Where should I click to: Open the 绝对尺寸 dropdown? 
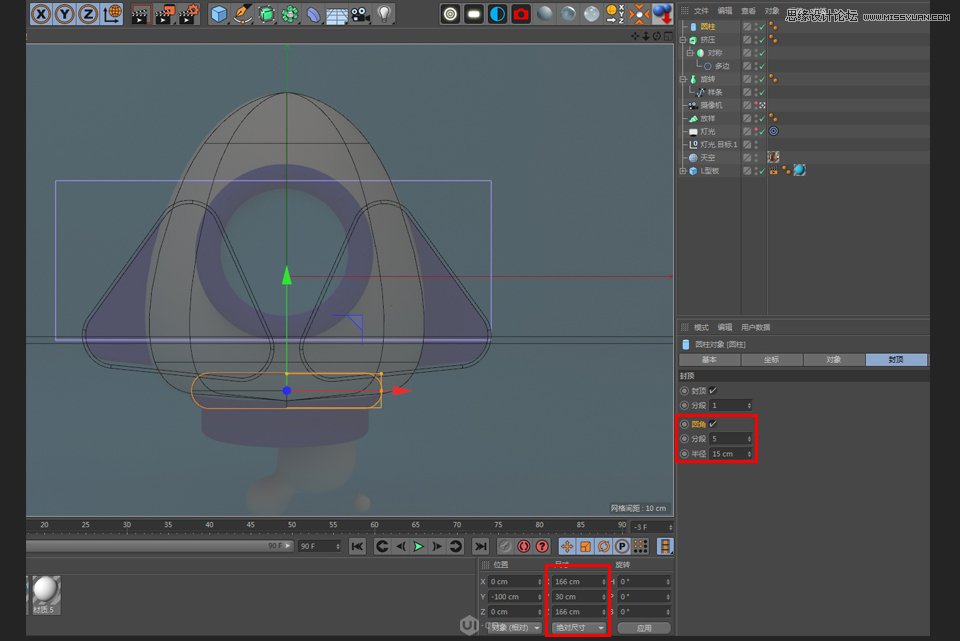(578, 628)
